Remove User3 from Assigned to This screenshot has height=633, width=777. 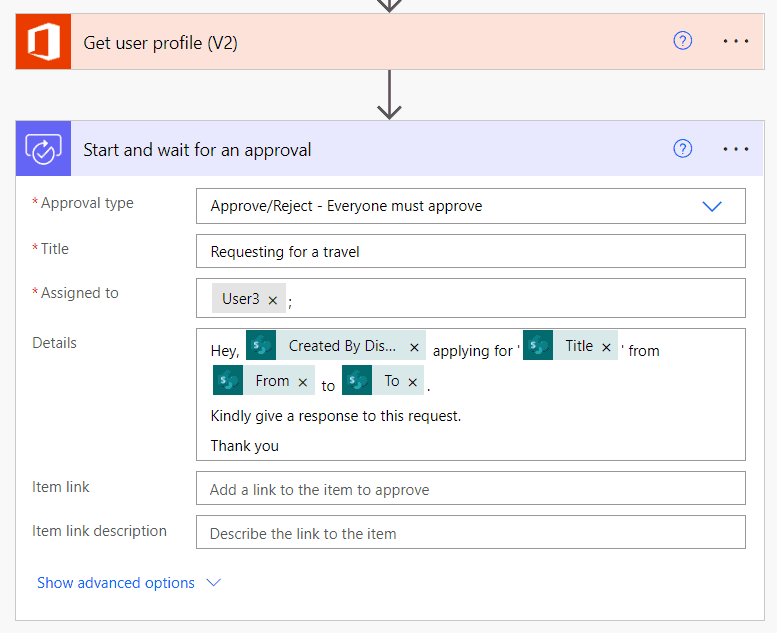pyautogui.click(x=273, y=300)
